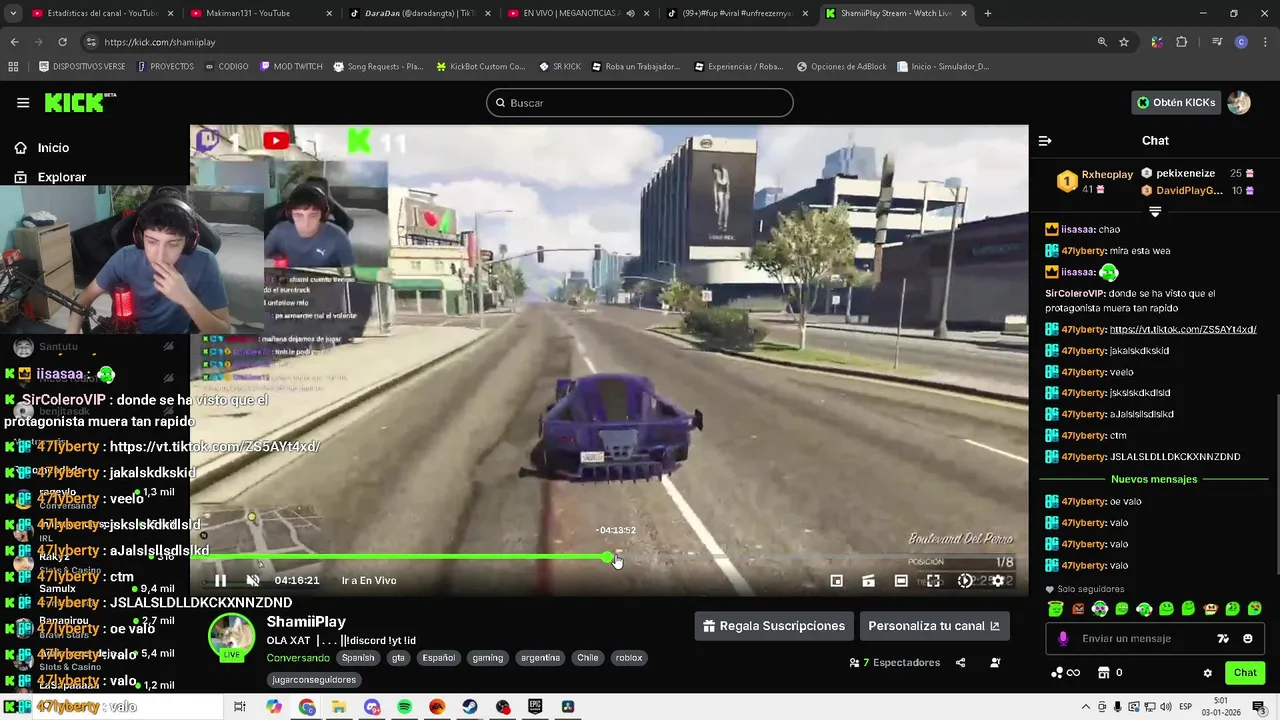This screenshot has height=720, width=1280.
Task: Insert the angry red emote
Action: click(1078, 609)
